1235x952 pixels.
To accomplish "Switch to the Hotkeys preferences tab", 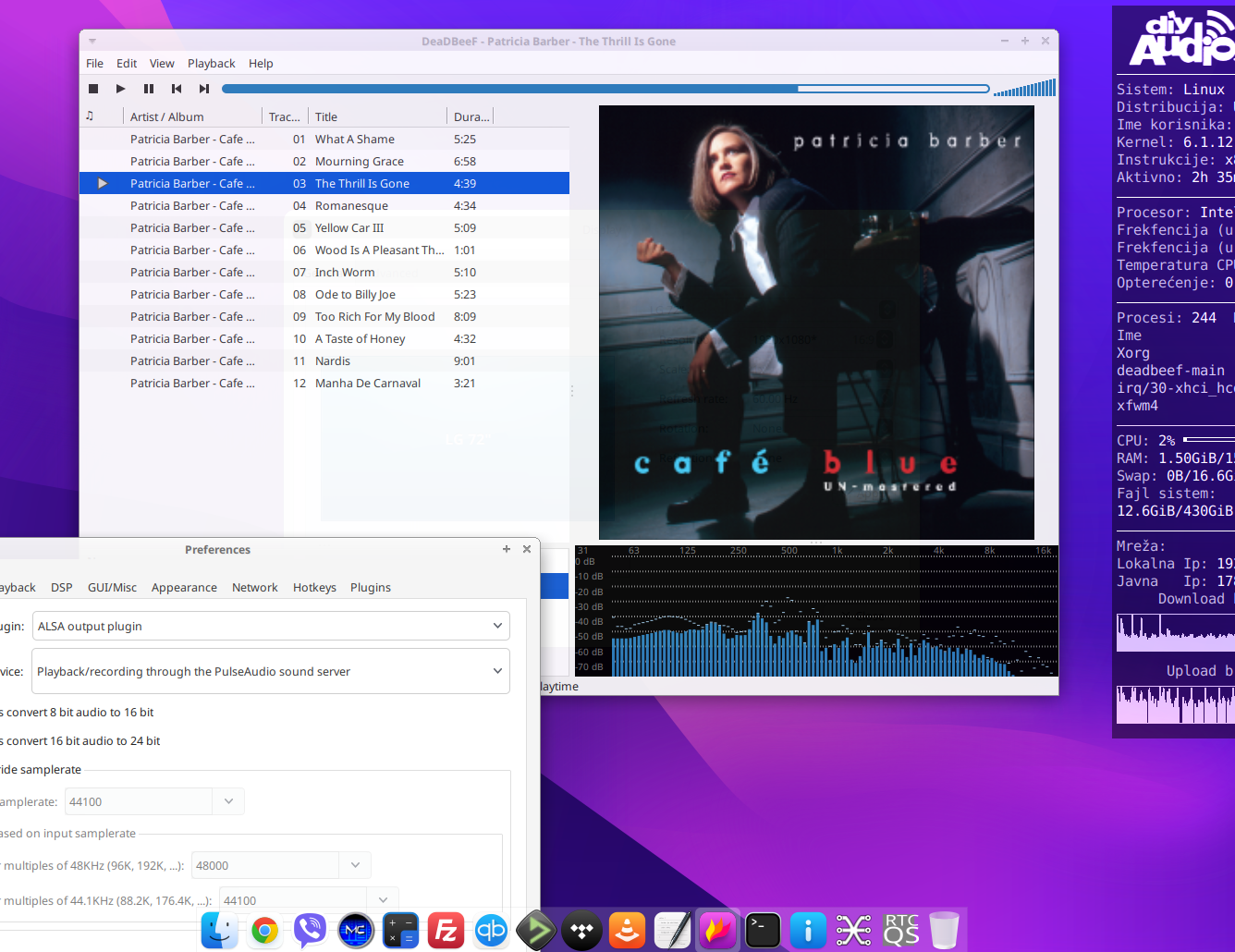I will 314,588.
